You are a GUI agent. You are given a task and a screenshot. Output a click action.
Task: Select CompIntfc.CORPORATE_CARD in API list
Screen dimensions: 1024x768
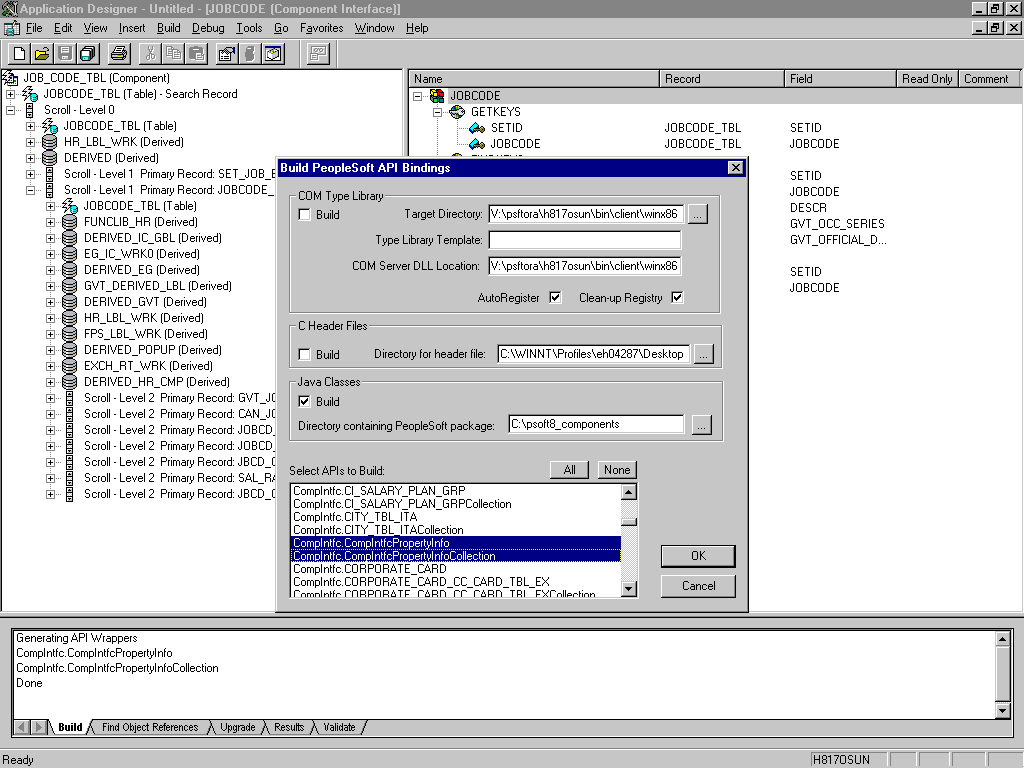pos(456,569)
